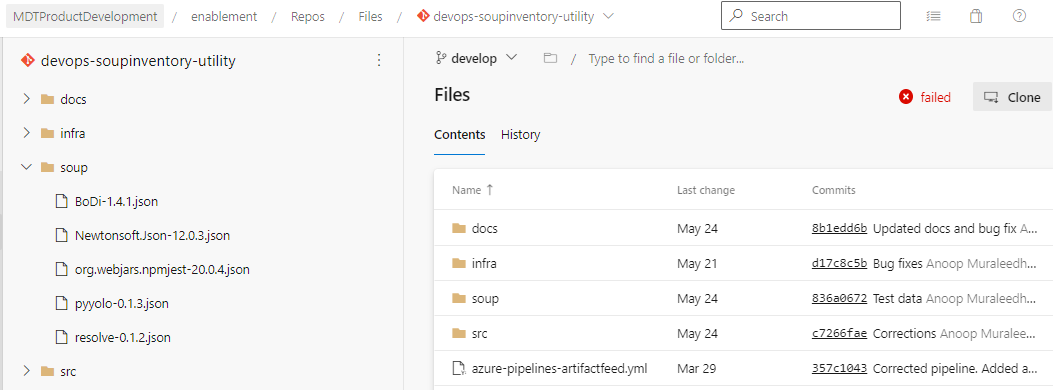Select org.webjars.npmjest-20.0.4.json in tree
This screenshot has height=390, width=1053.
(163, 269)
